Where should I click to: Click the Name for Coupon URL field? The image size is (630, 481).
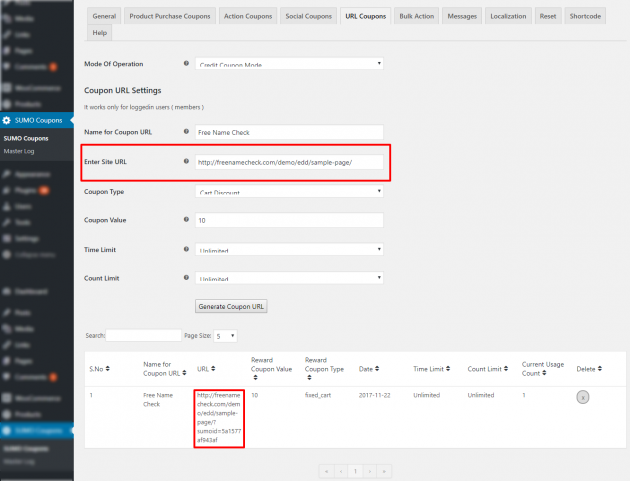pyautogui.click(x=289, y=132)
